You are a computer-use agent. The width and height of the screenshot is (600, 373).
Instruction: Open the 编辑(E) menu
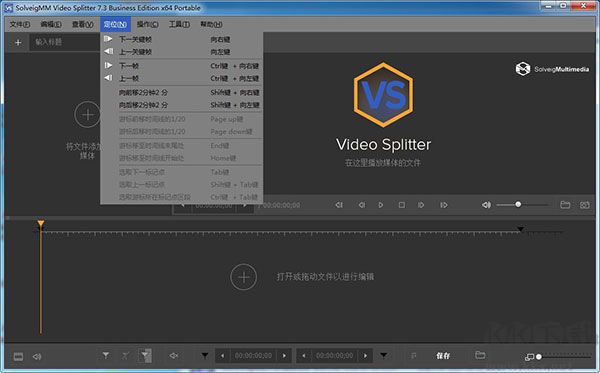(51, 24)
